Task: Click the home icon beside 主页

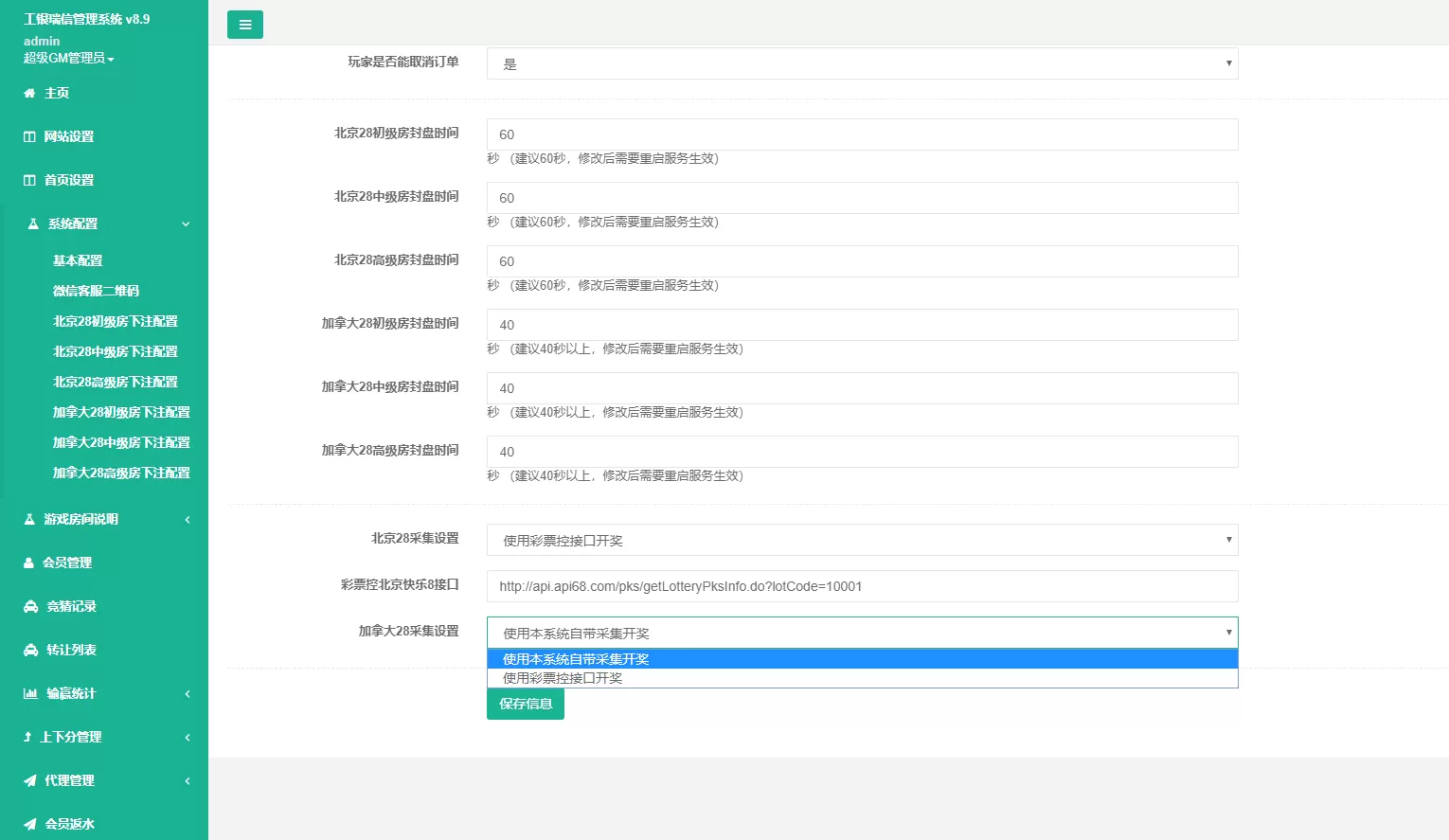Action: point(29,93)
